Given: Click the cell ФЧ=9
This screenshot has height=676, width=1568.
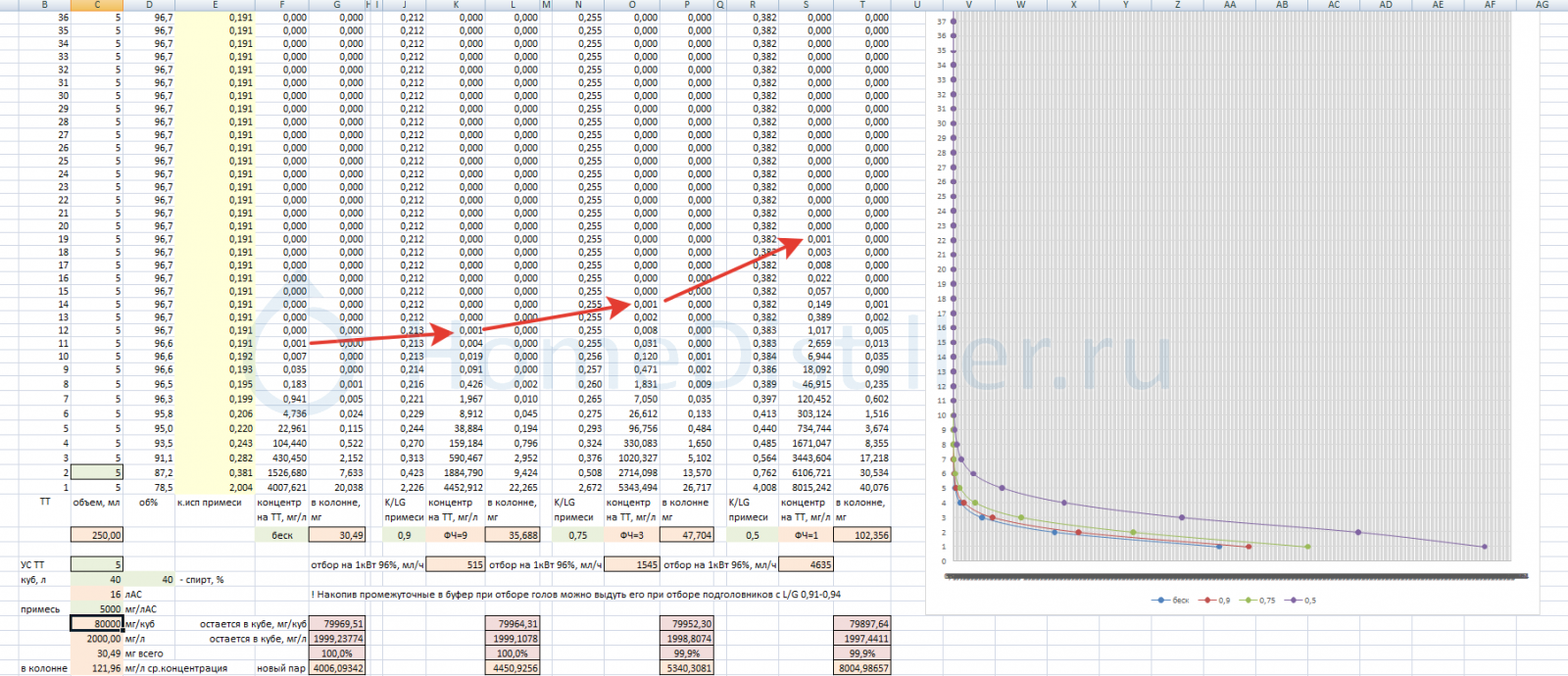Looking at the screenshot, I should [x=456, y=535].
